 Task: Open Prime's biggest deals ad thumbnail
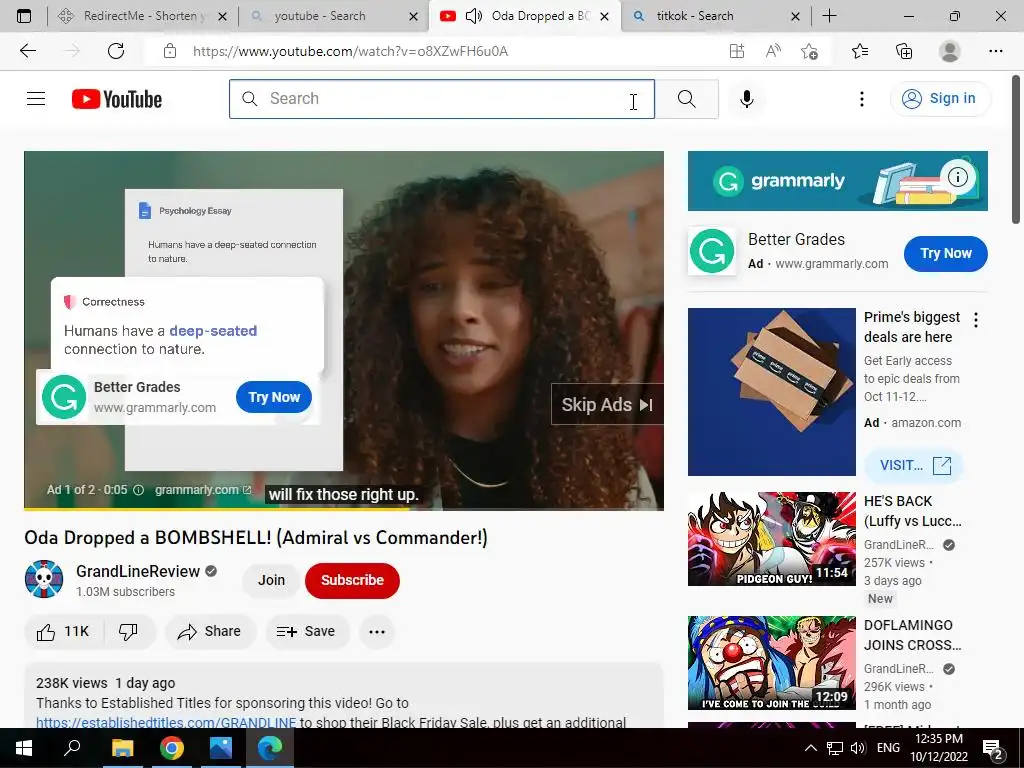click(x=771, y=392)
